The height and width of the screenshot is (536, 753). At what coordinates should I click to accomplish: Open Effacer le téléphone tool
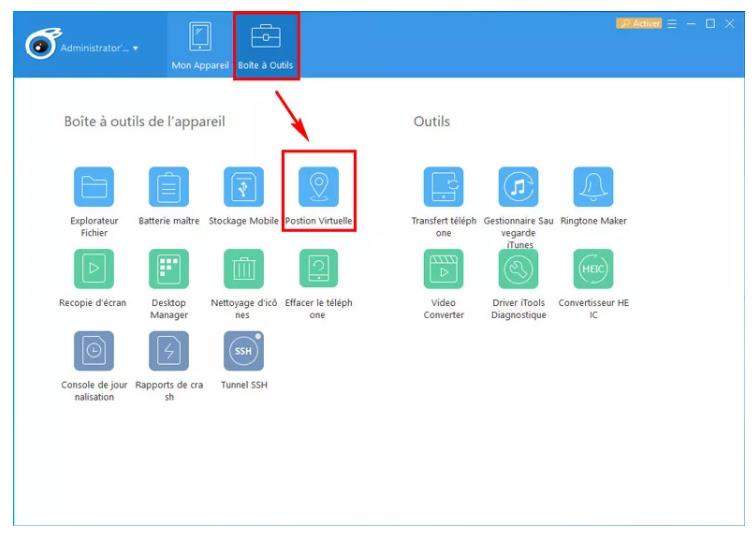pos(318,269)
